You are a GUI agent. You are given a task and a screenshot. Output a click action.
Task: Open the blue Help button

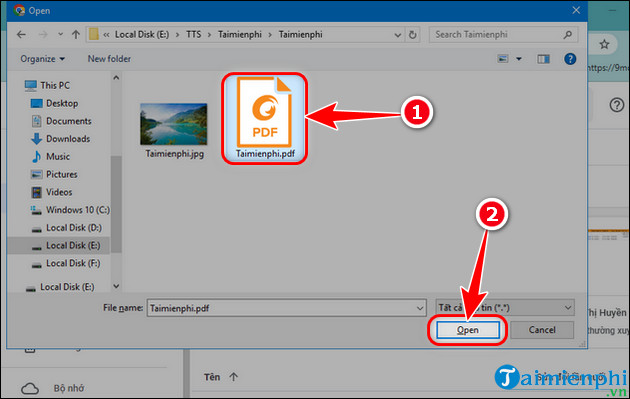(570, 59)
